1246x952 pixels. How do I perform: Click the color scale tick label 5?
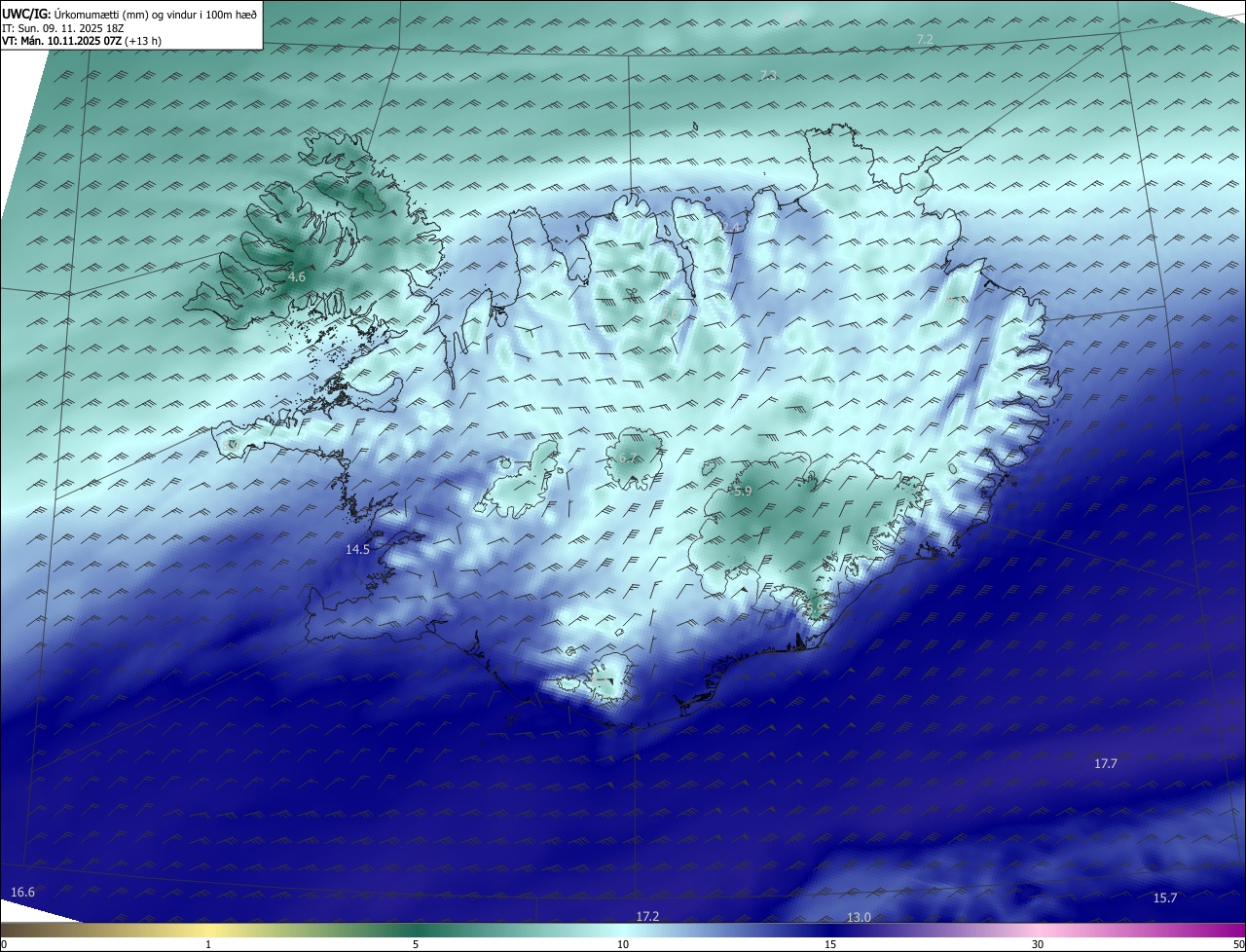[416, 945]
